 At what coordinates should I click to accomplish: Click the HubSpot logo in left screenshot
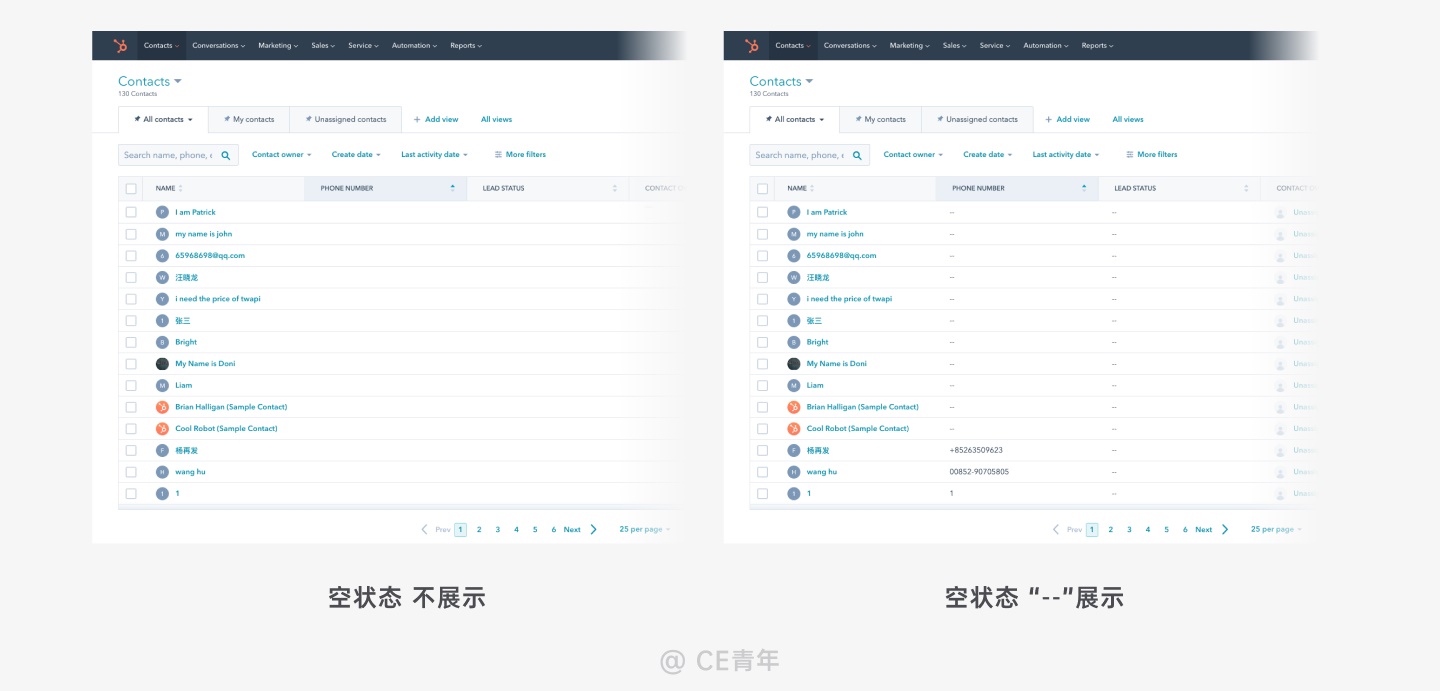coord(120,46)
